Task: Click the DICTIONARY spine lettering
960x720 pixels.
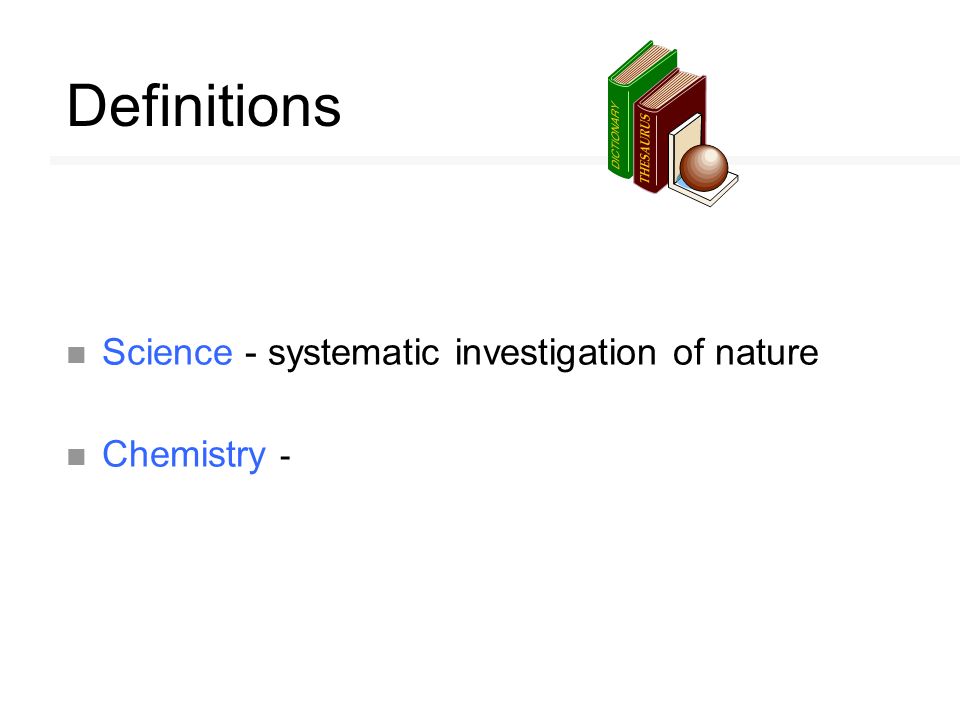Action: [615, 135]
